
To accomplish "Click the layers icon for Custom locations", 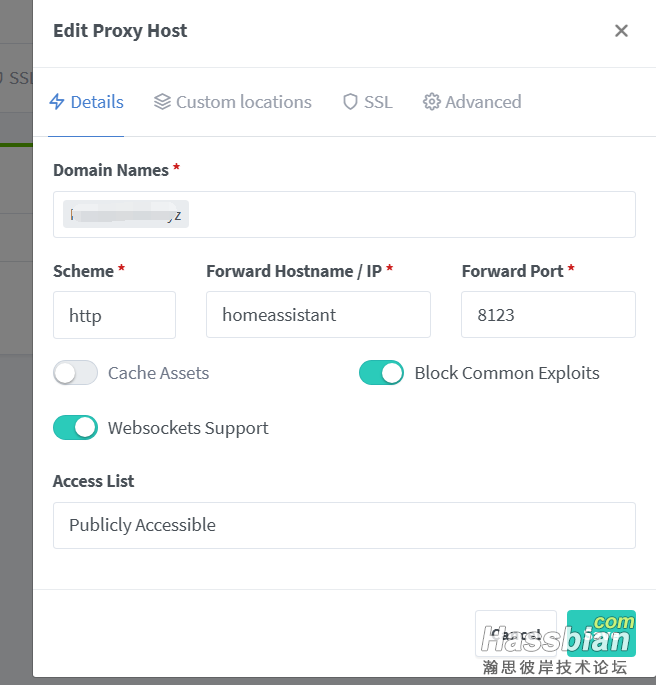I will [162, 102].
